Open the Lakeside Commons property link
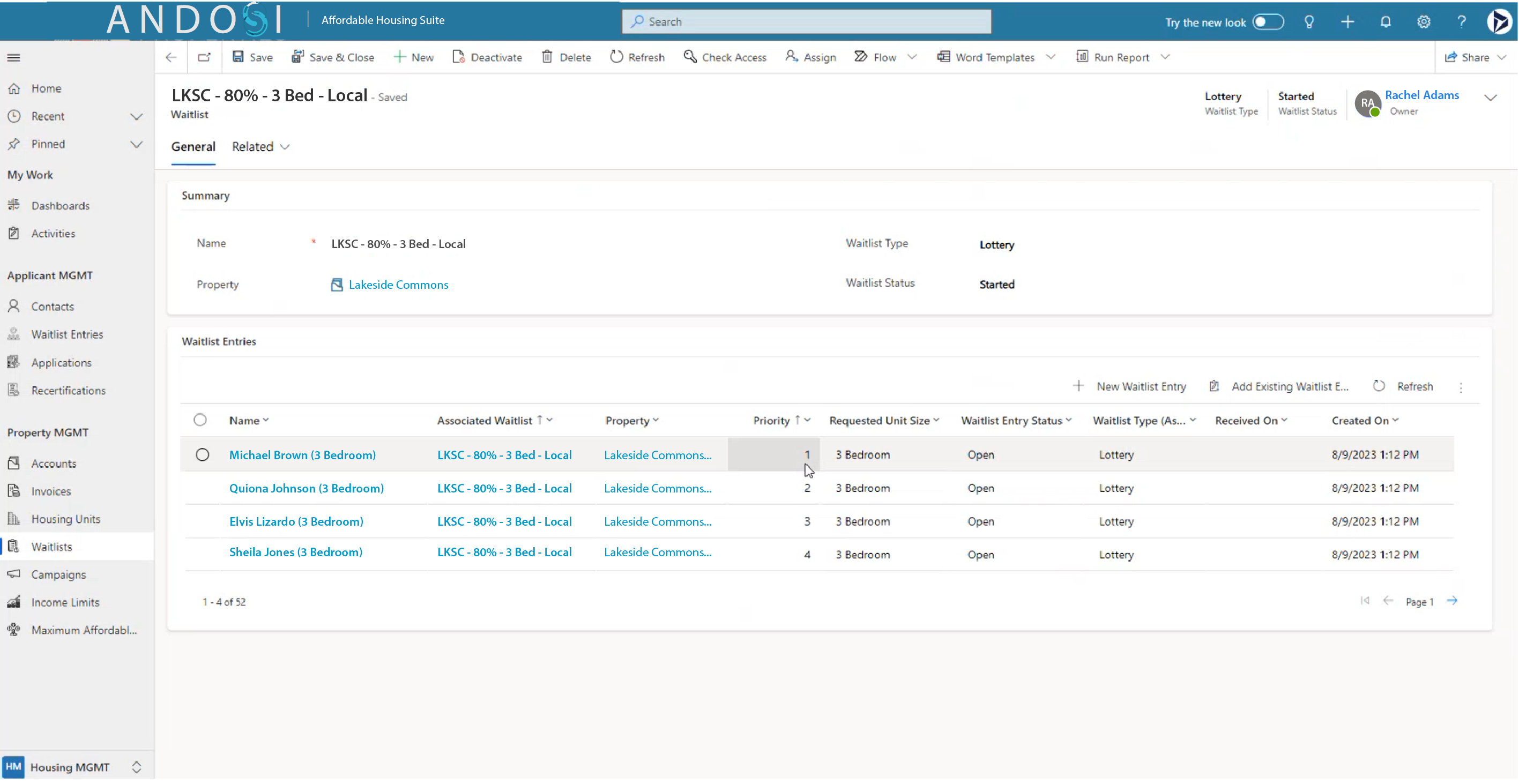Screen dimensions: 1519x784 (398, 285)
